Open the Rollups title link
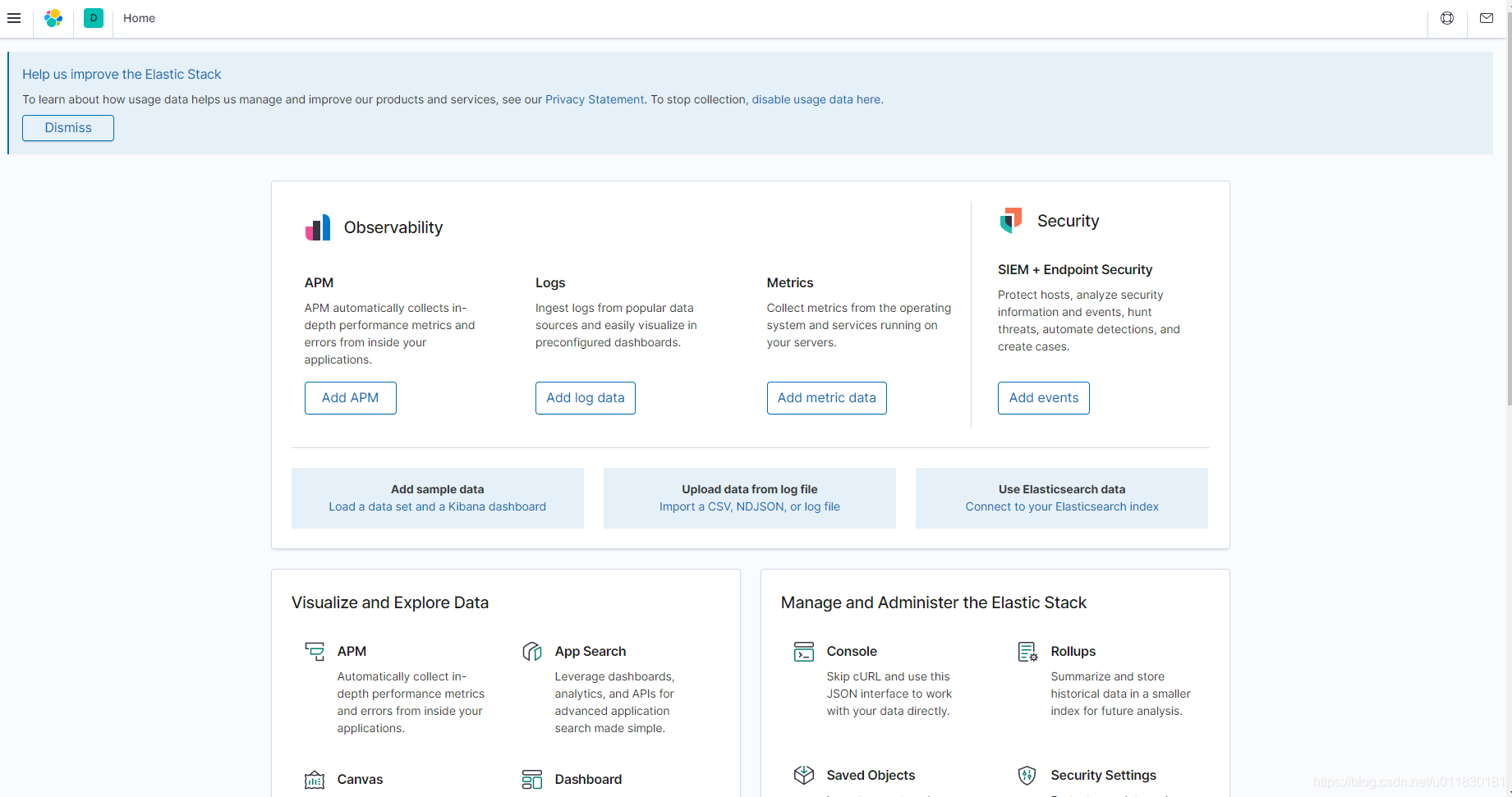Screen dimensions: 1512x797 tap(1073, 652)
